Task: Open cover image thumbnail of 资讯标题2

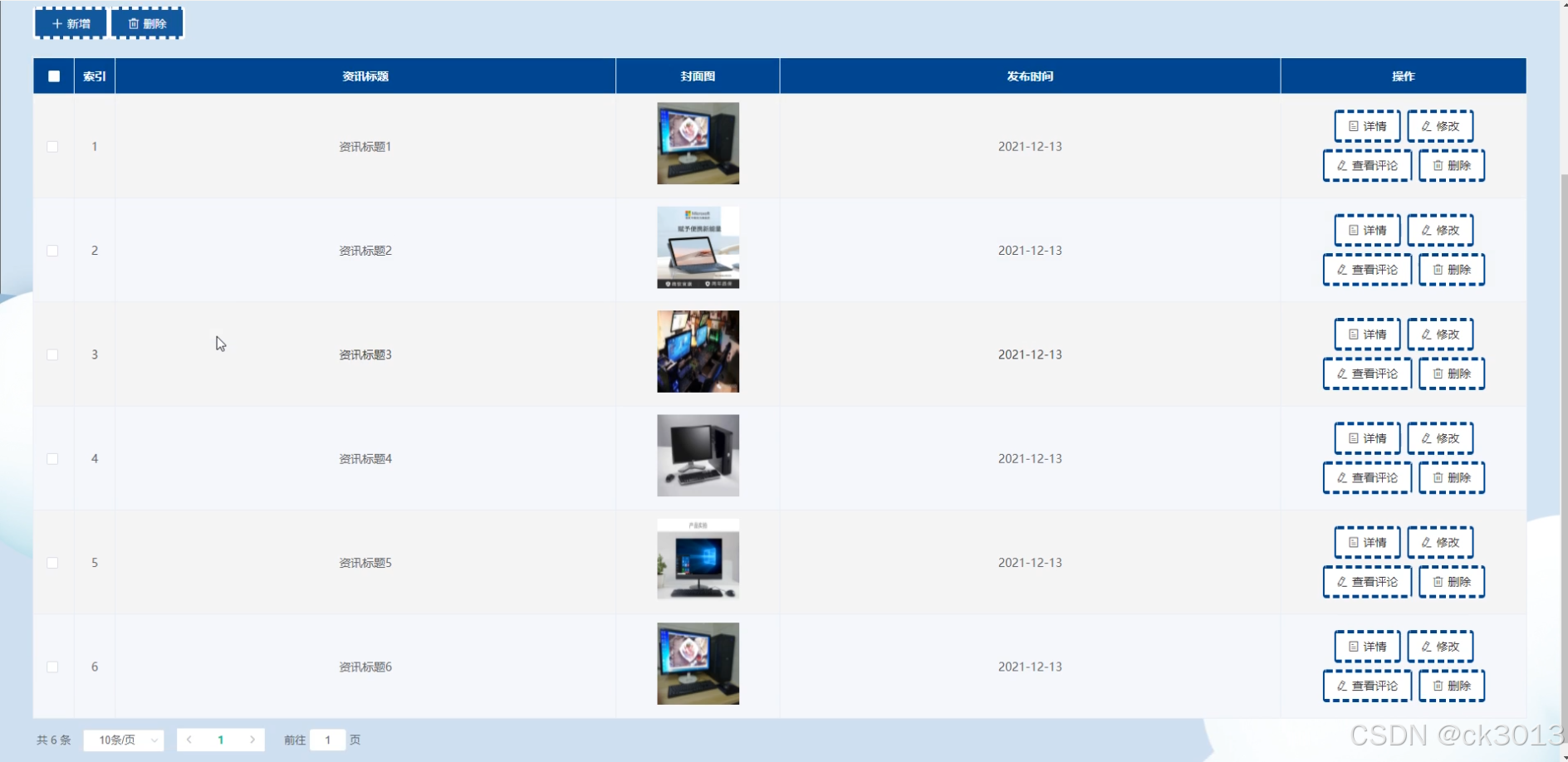Action: (698, 247)
